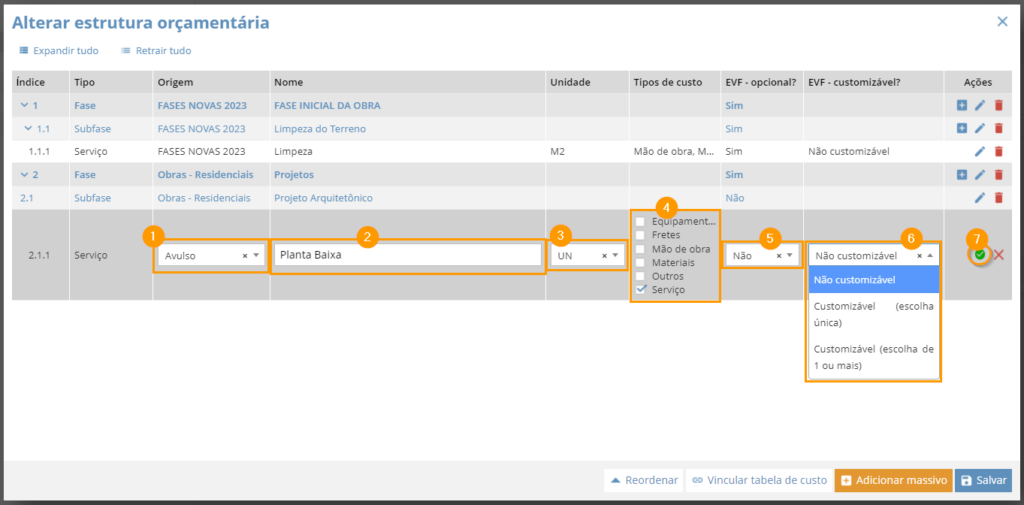Enable the Mão de obra checkbox
The width and height of the screenshot is (1024, 505).
coord(640,248)
